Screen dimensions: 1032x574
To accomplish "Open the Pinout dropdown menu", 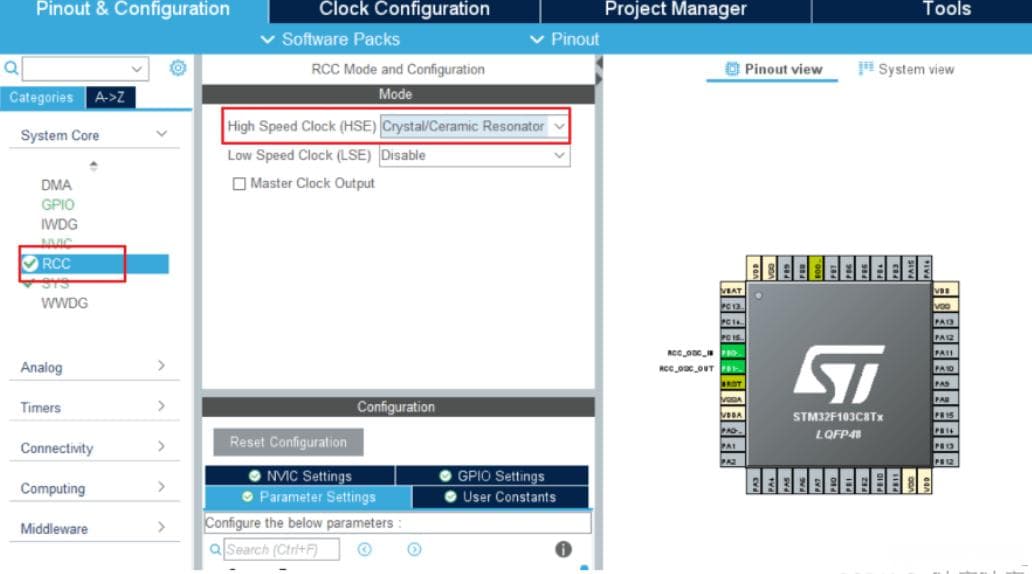I will pyautogui.click(x=565, y=39).
